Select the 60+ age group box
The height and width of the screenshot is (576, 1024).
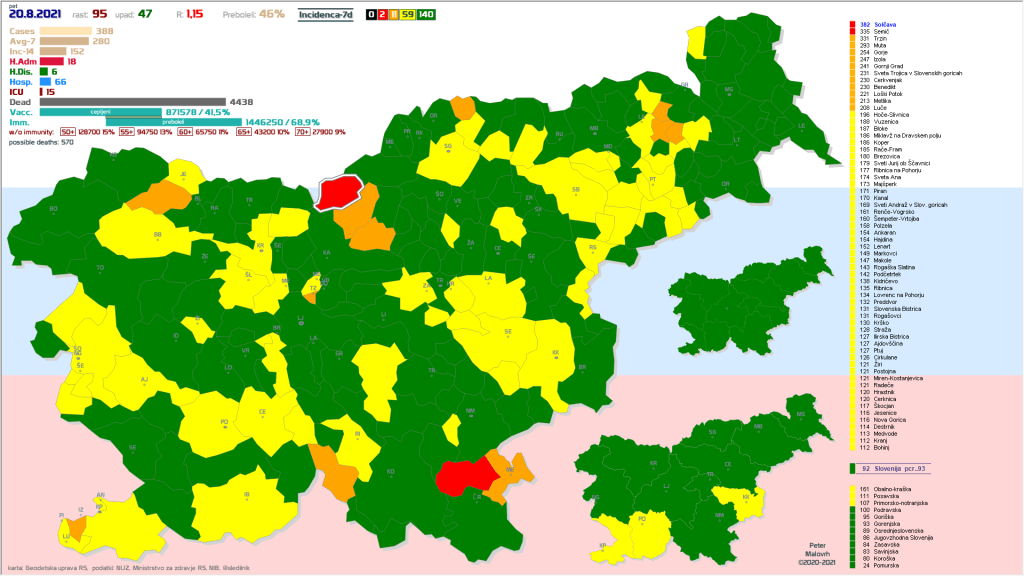[185, 131]
